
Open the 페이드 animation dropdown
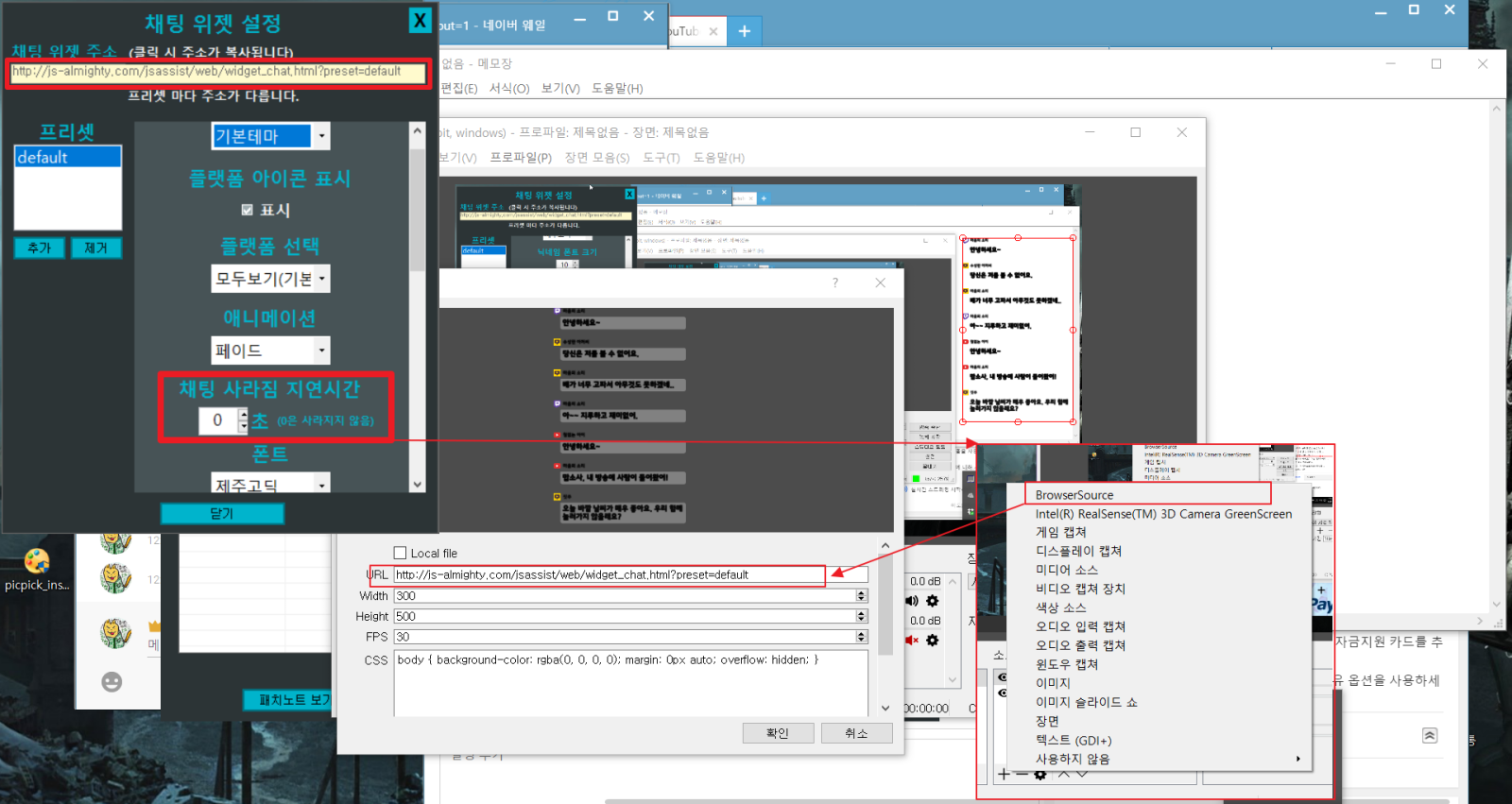[271, 351]
